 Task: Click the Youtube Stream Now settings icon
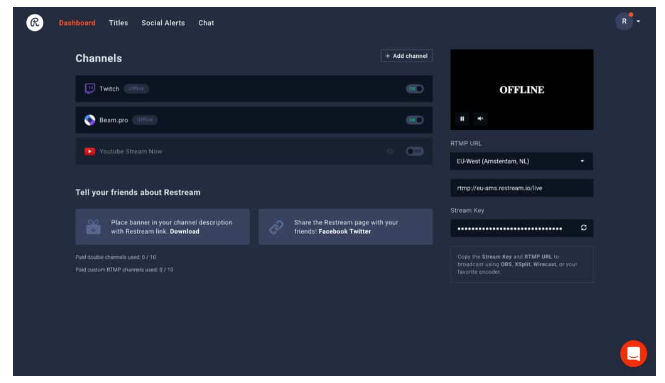tap(389, 151)
